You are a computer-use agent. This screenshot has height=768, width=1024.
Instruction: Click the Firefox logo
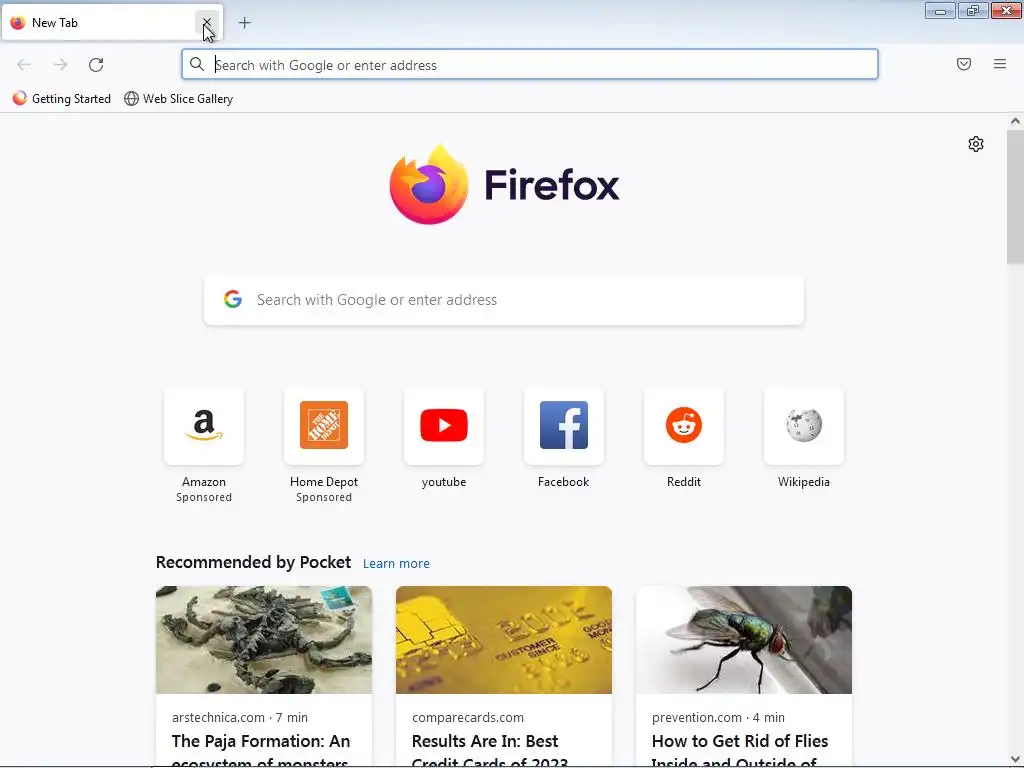(x=504, y=185)
